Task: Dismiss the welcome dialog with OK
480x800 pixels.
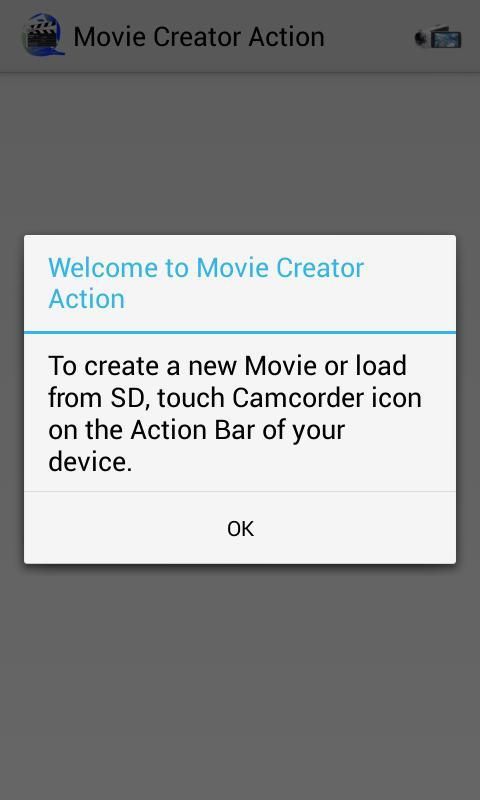Action: [x=240, y=529]
